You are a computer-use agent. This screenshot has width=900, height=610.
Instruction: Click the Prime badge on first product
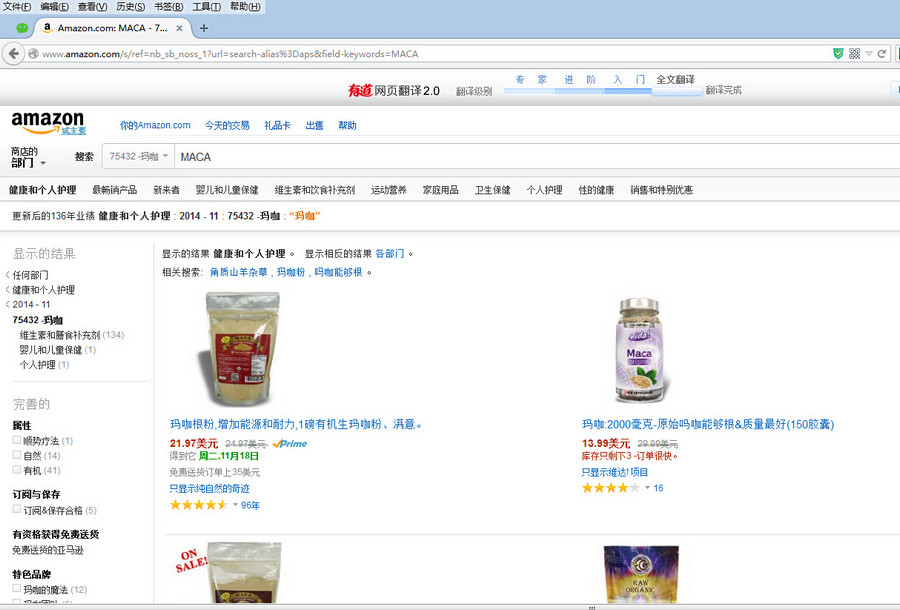[290, 444]
